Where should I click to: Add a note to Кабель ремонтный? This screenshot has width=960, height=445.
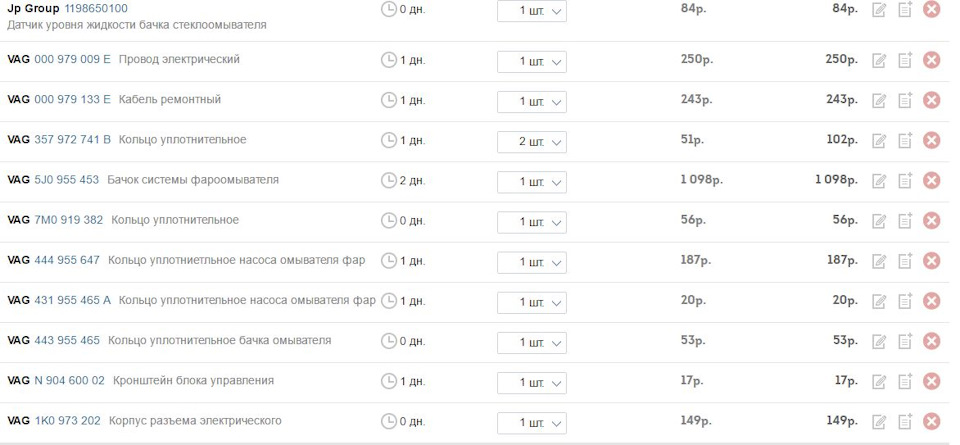pyautogui.click(x=906, y=100)
